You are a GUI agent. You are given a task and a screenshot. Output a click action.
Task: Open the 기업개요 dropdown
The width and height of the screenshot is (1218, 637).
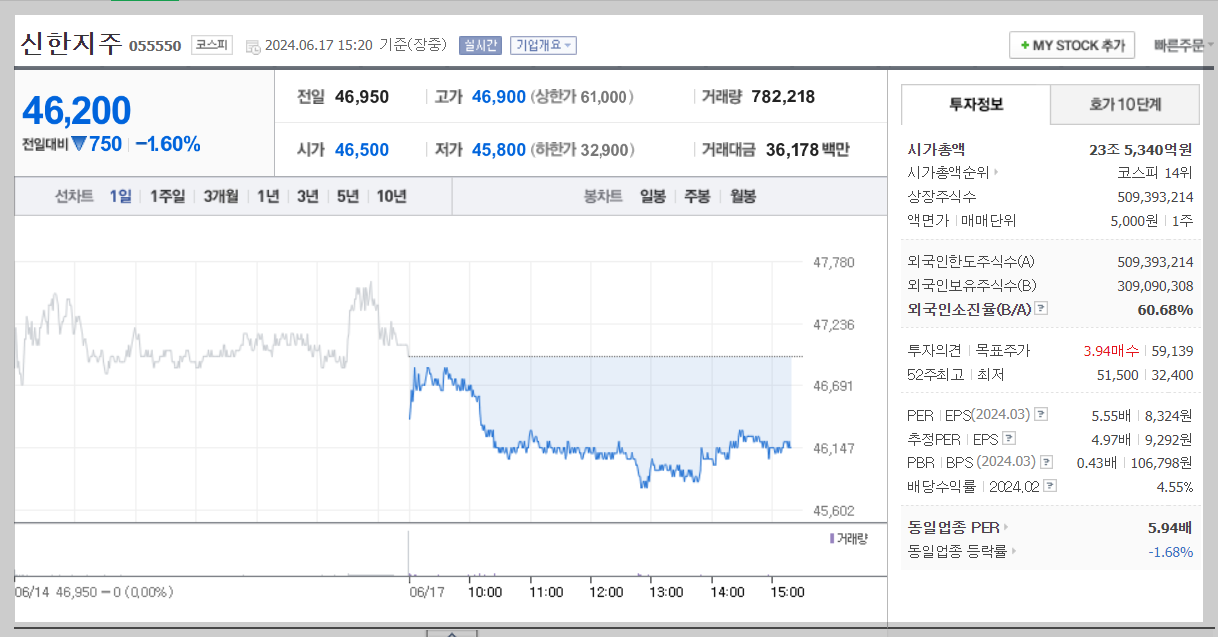pos(543,45)
